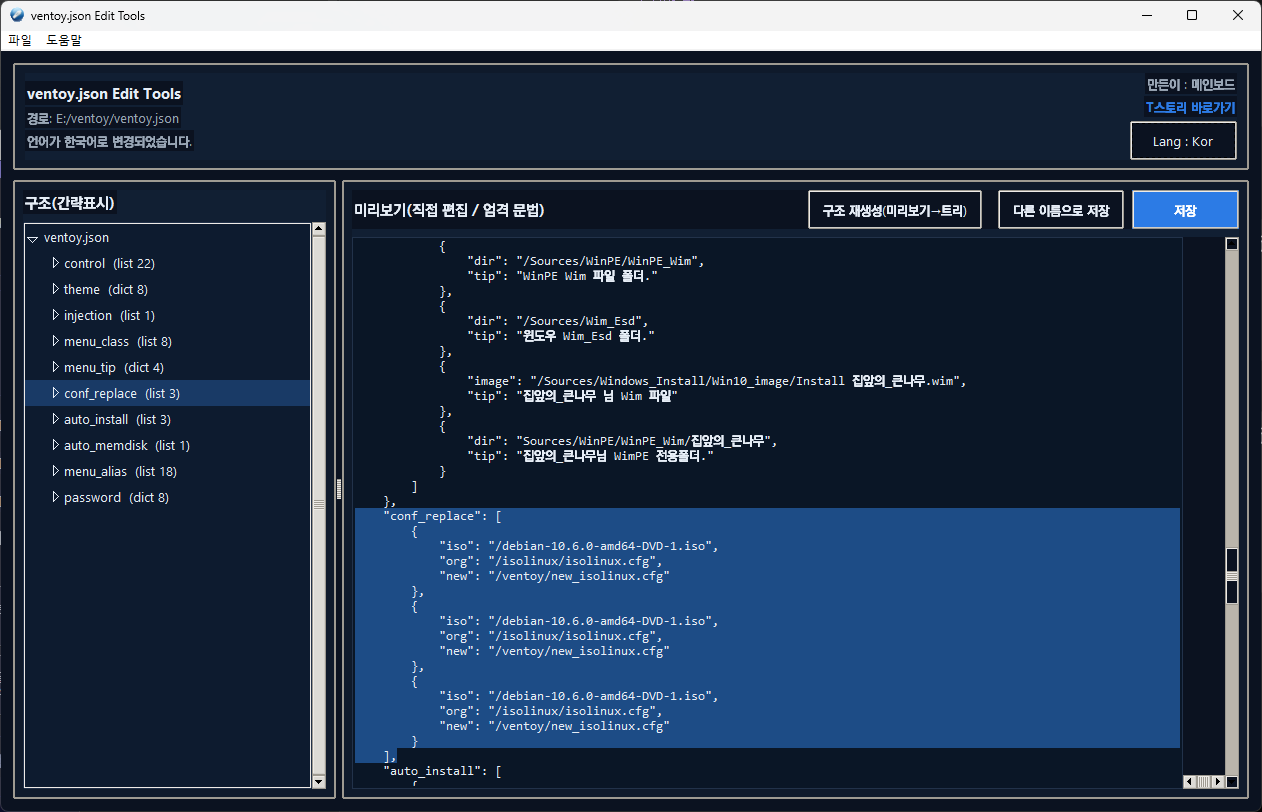This screenshot has height=812, width=1262.
Task: Click the splitter handle between the panels
Action: point(339,489)
